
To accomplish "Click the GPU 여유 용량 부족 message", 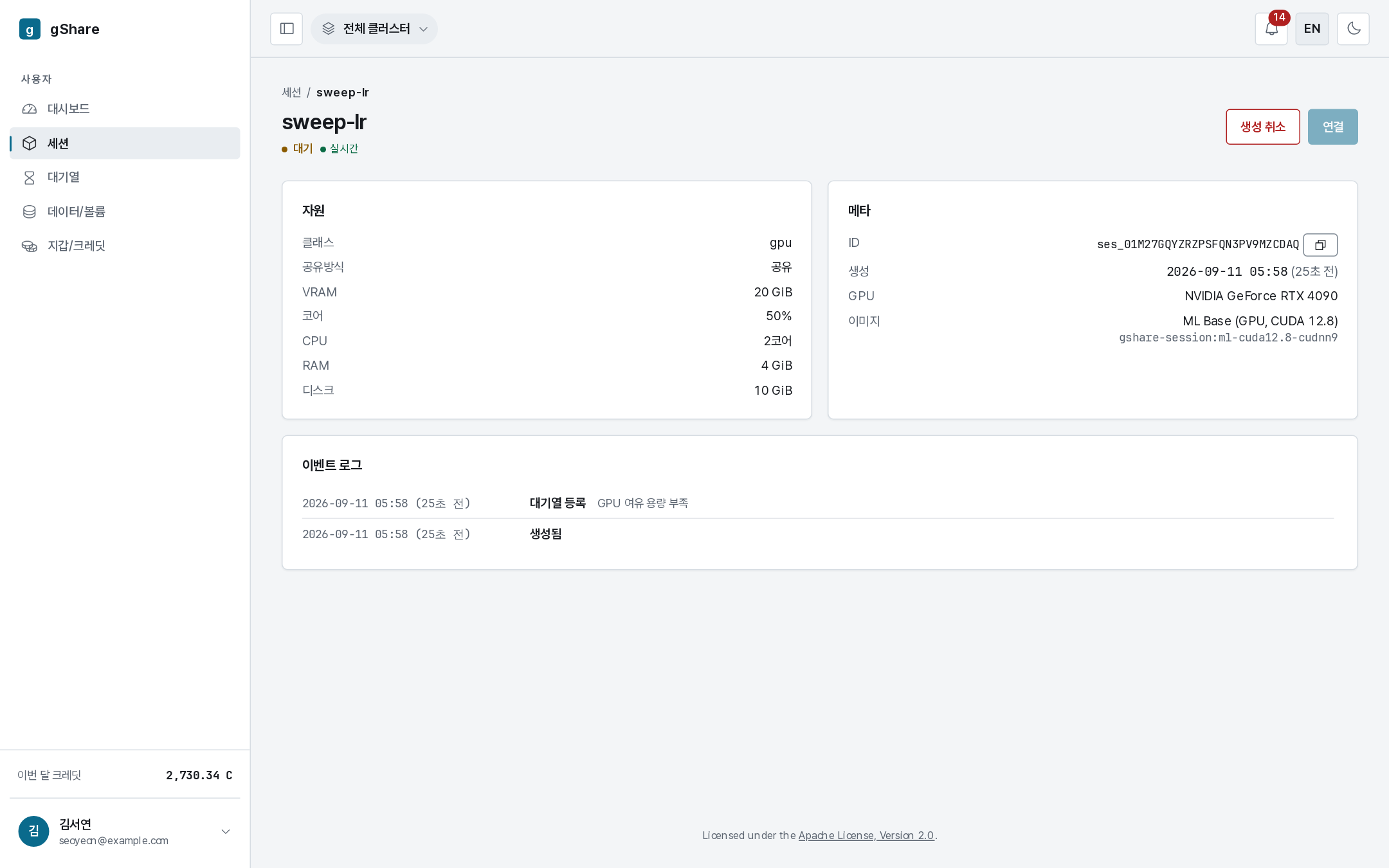I will (642, 503).
